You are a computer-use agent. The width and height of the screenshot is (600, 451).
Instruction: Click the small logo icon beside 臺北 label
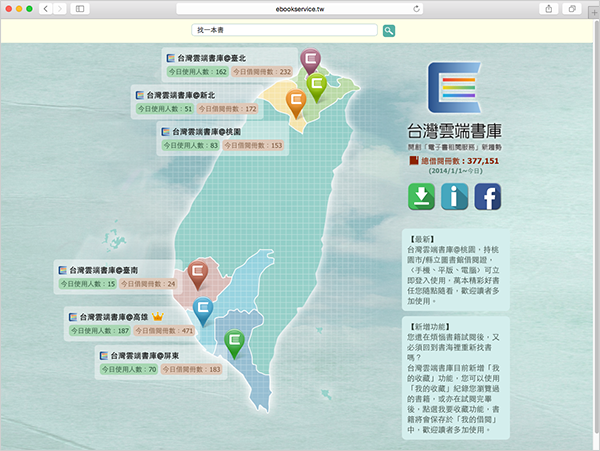pos(170,58)
